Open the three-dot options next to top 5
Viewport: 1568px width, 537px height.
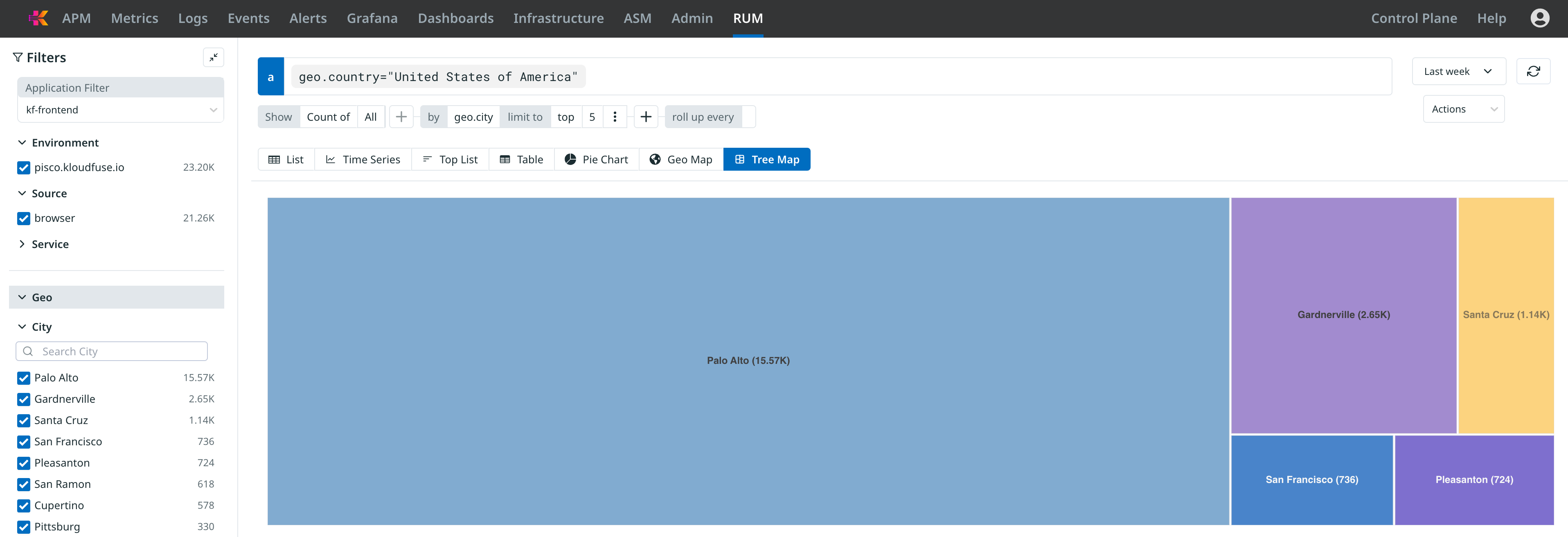pos(615,117)
